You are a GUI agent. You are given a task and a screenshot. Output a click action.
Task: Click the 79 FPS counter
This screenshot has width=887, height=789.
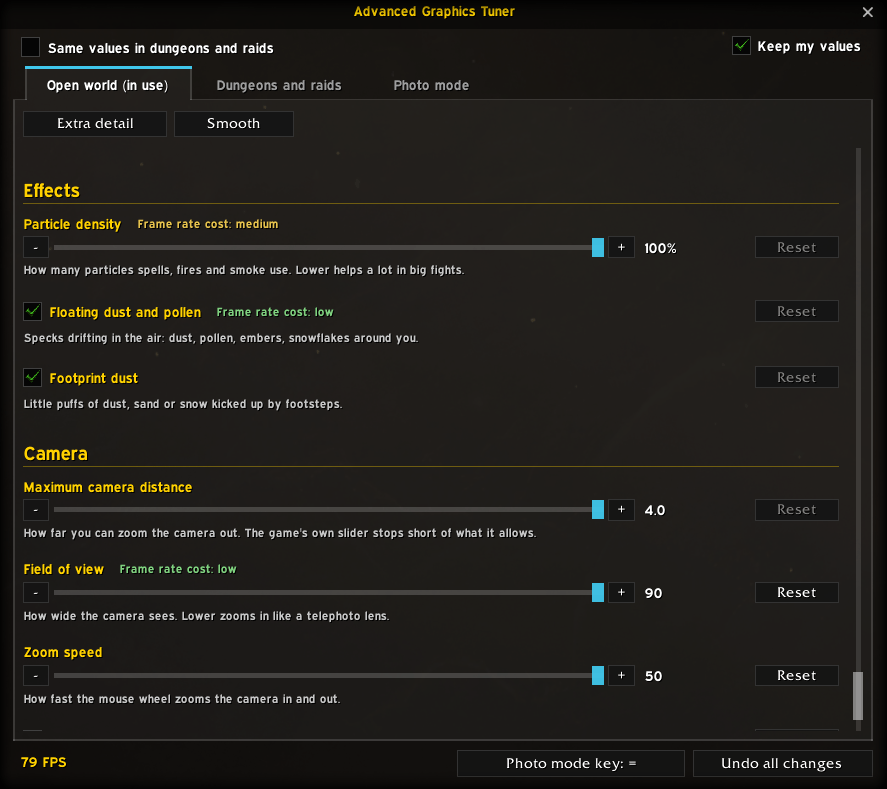coord(44,762)
